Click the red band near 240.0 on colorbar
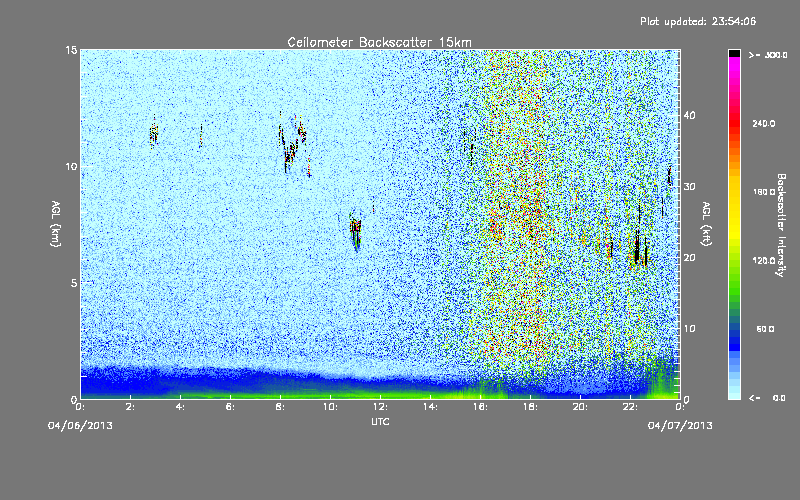Viewport: 800px width, 500px height. [734, 123]
